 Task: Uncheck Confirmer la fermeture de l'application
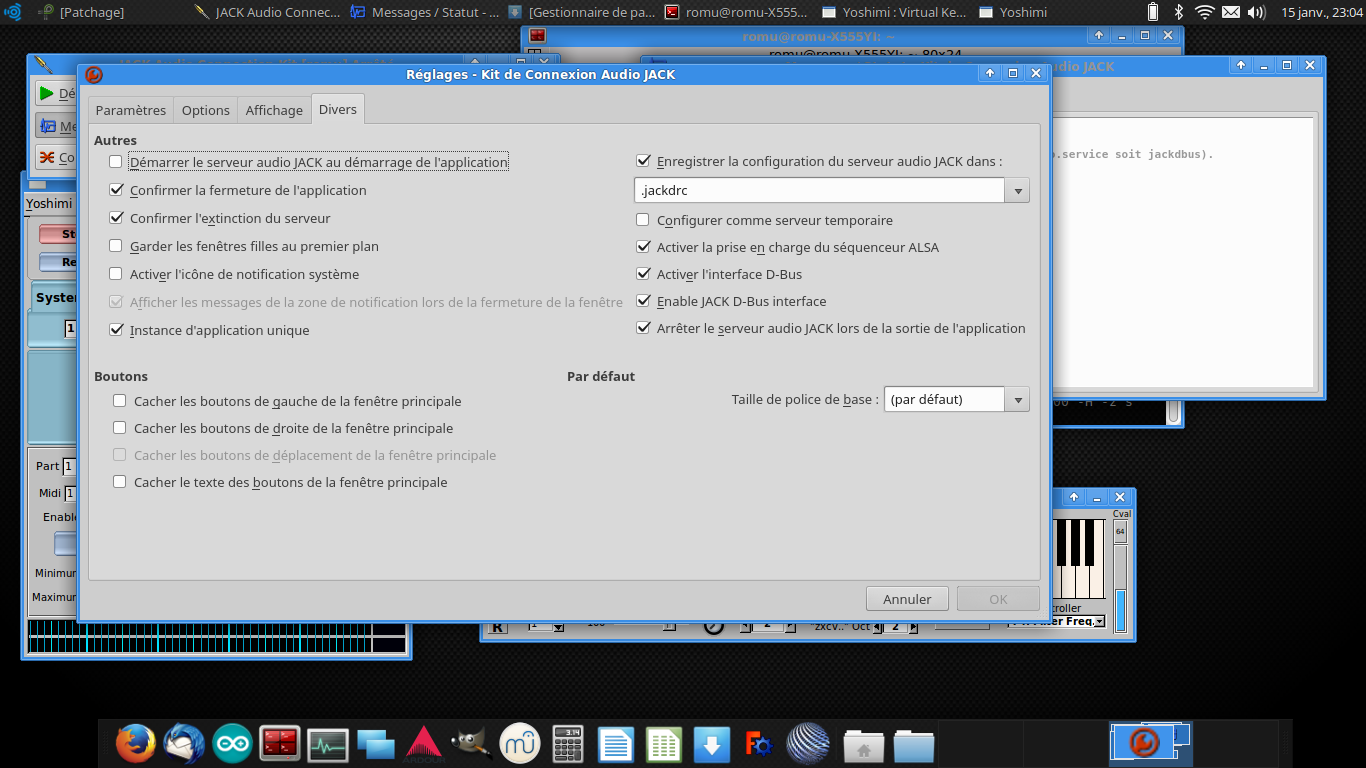pyautogui.click(x=116, y=190)
